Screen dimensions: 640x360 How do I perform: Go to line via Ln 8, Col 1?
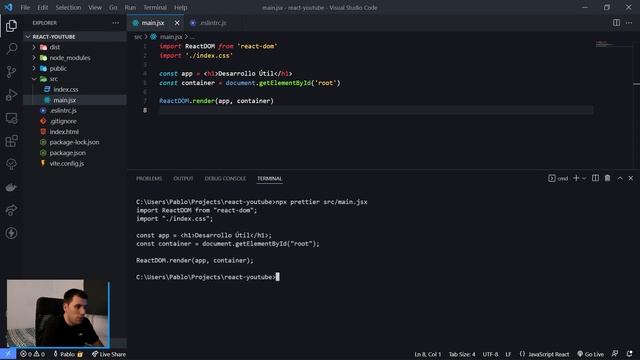(x=427, y=354)
